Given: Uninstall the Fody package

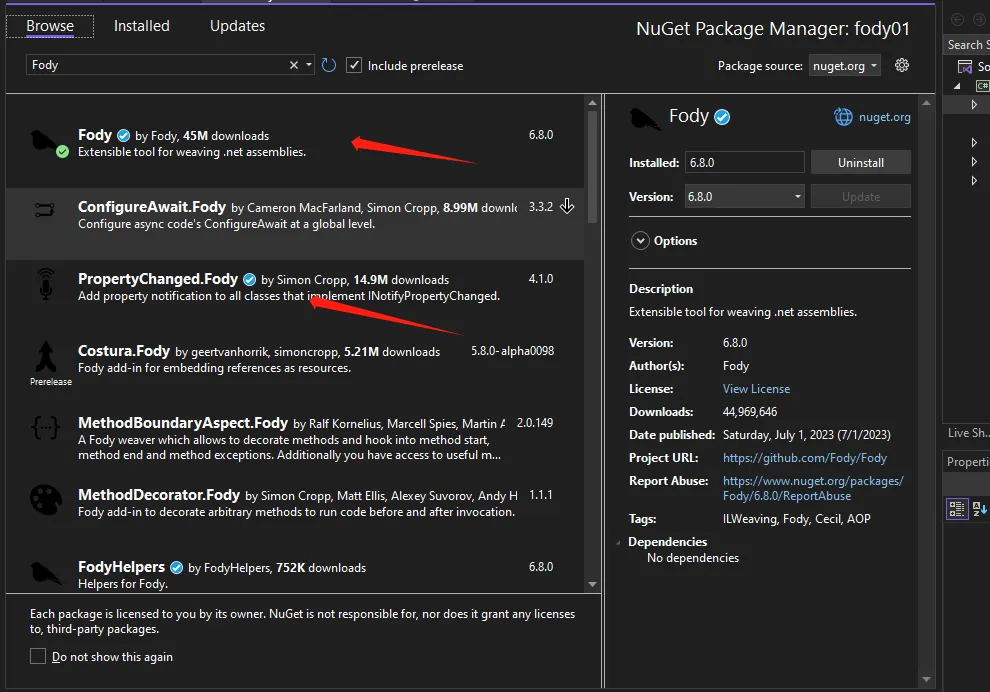Looking at the screenshot, I should (x=861, y=162).
